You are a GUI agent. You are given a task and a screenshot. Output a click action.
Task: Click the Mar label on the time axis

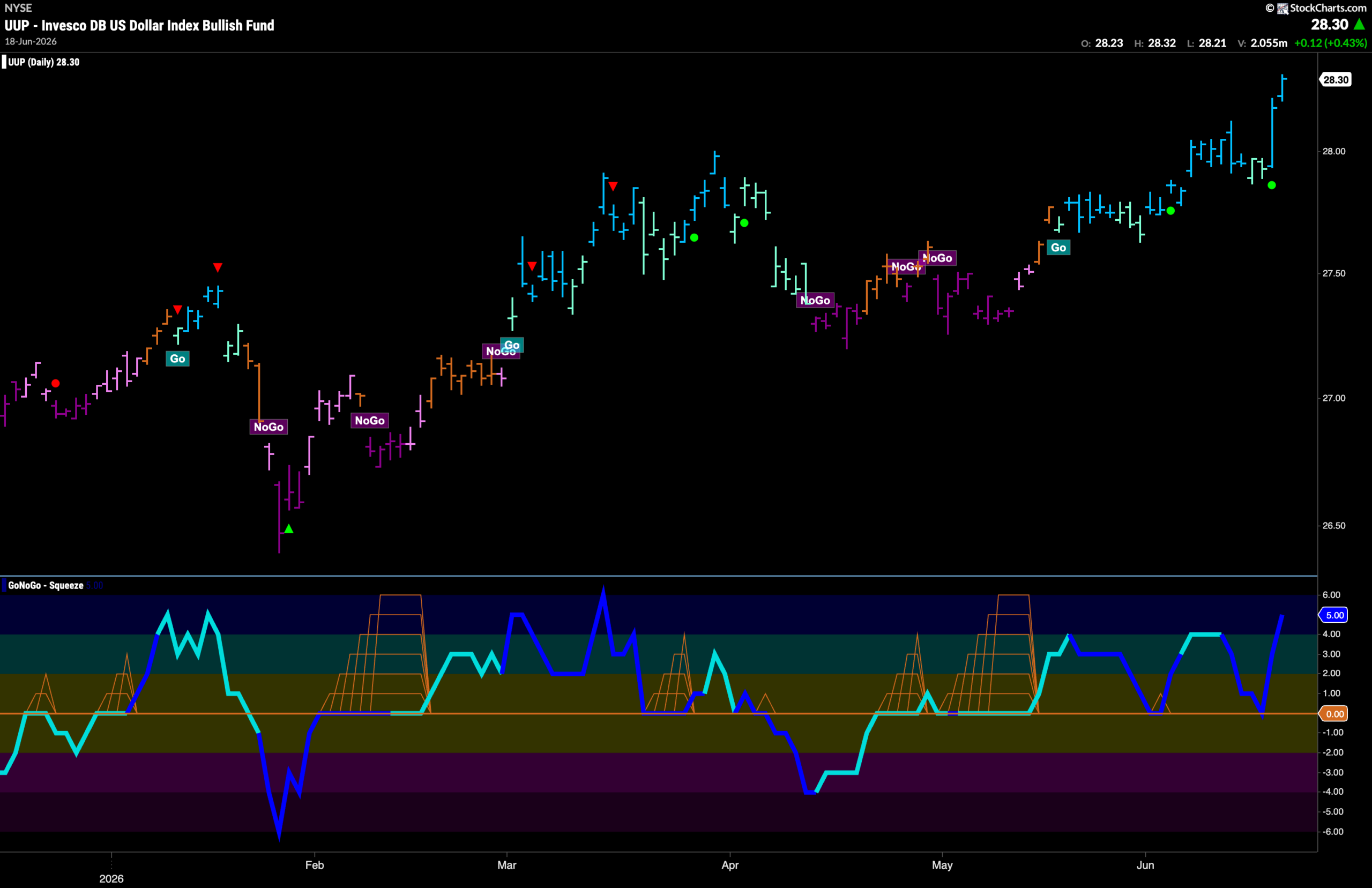pyautogui.click(x=506, y=865)
